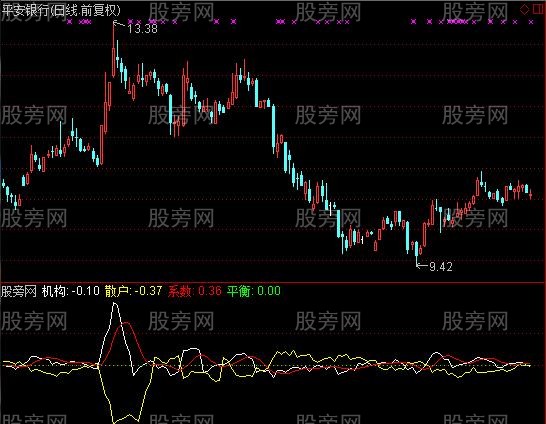Screen dimensions: 546x424
Task: Select the red 系数: 0.36 indicator value
Action: click(195, 291)
